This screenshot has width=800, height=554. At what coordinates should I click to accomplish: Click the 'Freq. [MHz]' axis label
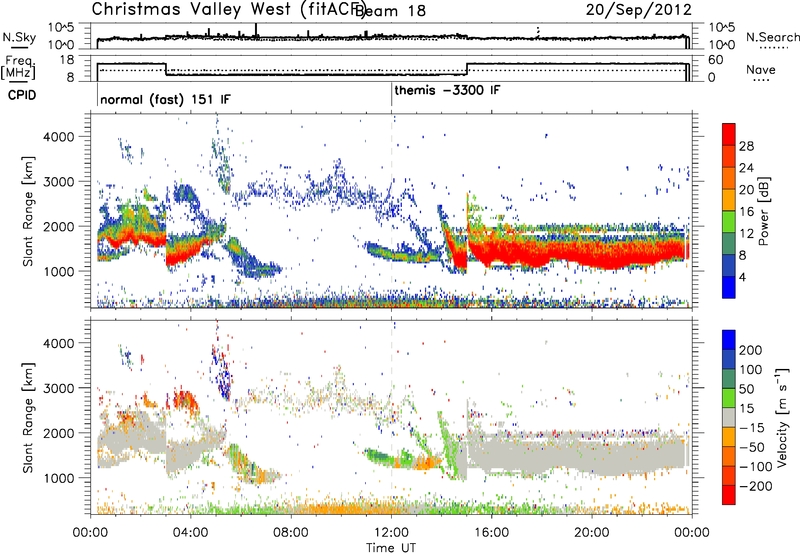click(x=18, y=67)
